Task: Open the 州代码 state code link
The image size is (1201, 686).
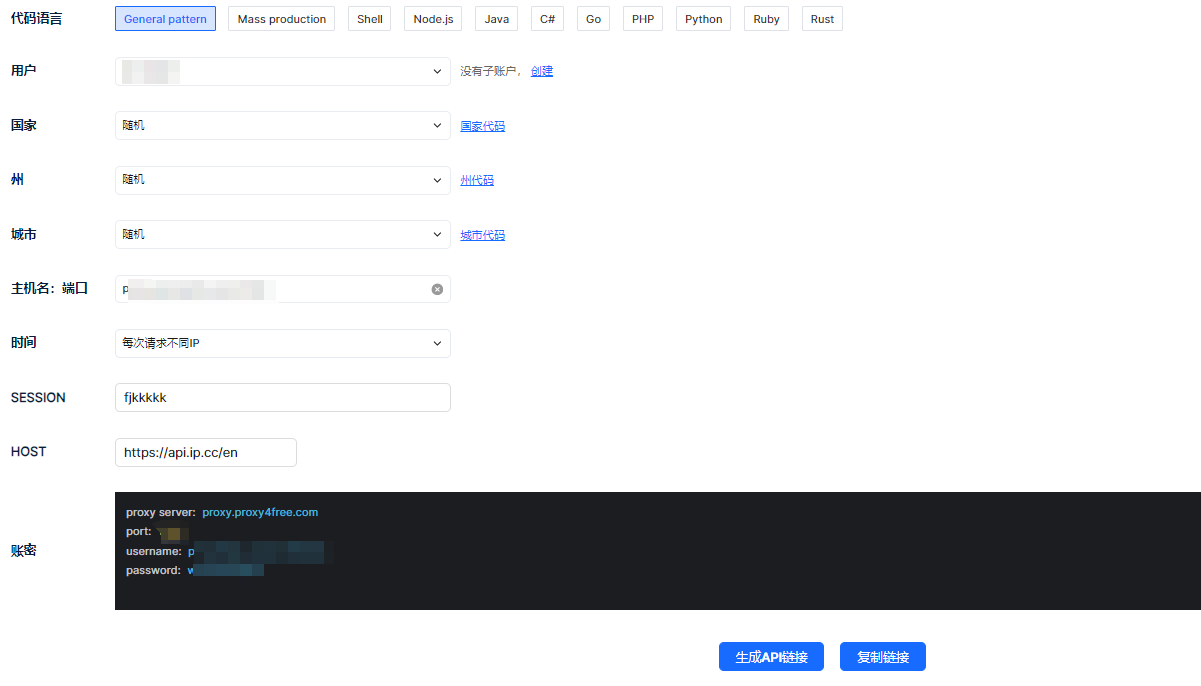Action: pos(477,180)
